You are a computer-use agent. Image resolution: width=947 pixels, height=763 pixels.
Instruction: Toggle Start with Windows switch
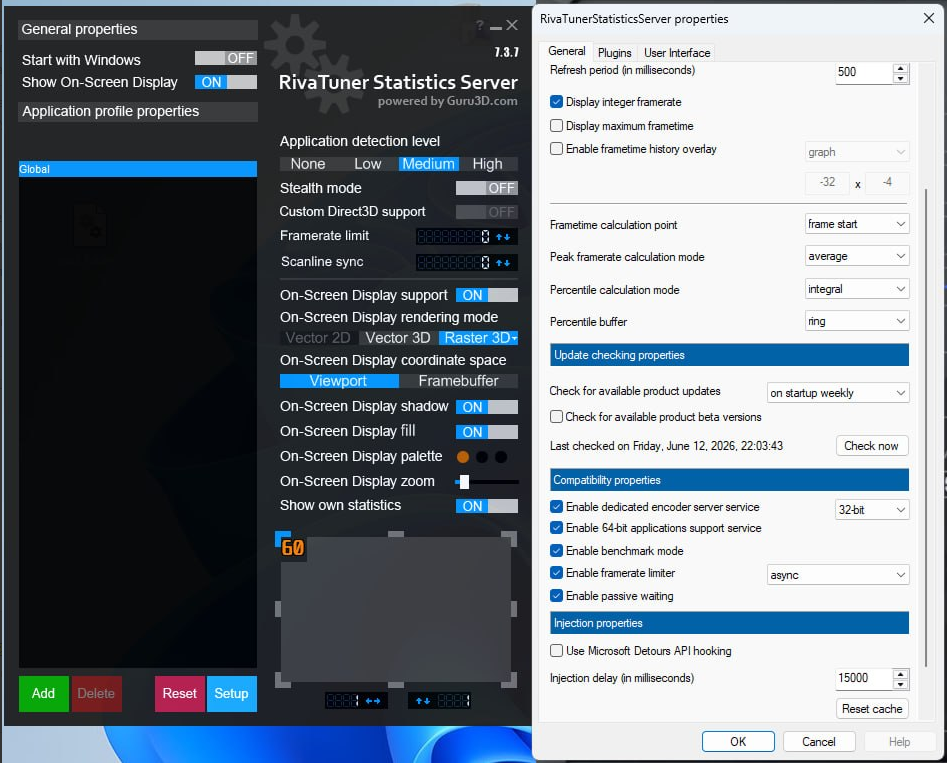pos(226,58)
